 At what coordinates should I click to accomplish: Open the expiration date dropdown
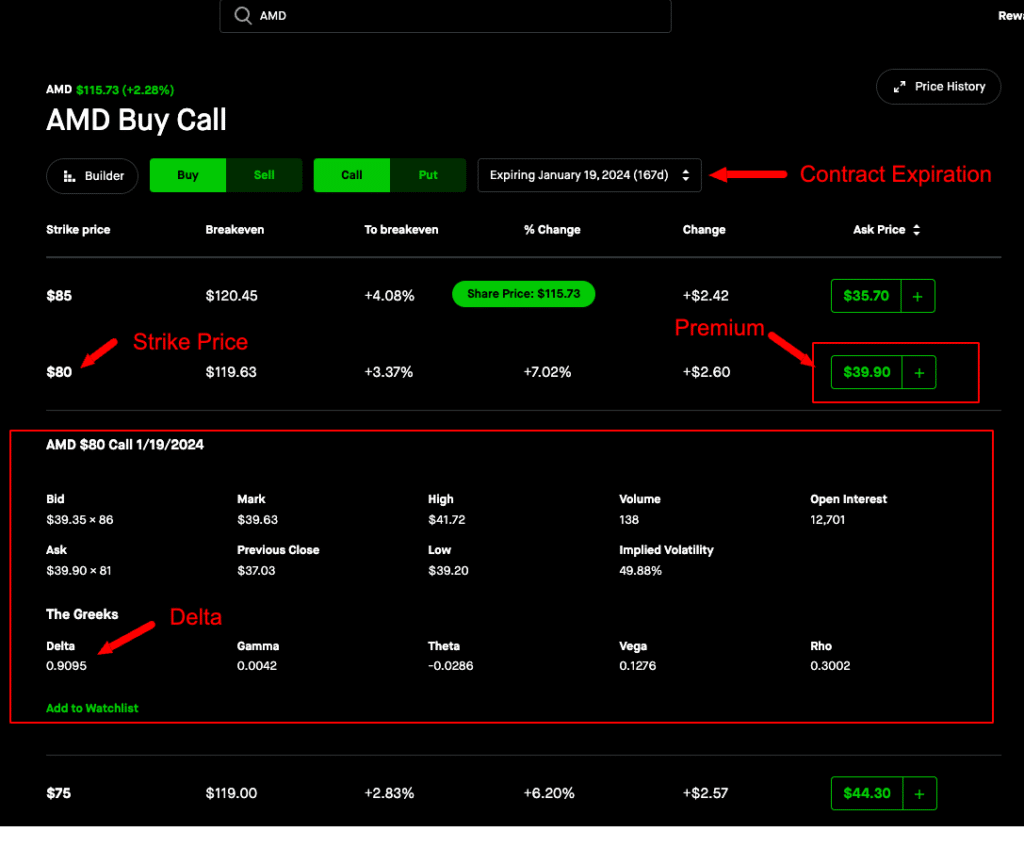(x=589, y=175)
